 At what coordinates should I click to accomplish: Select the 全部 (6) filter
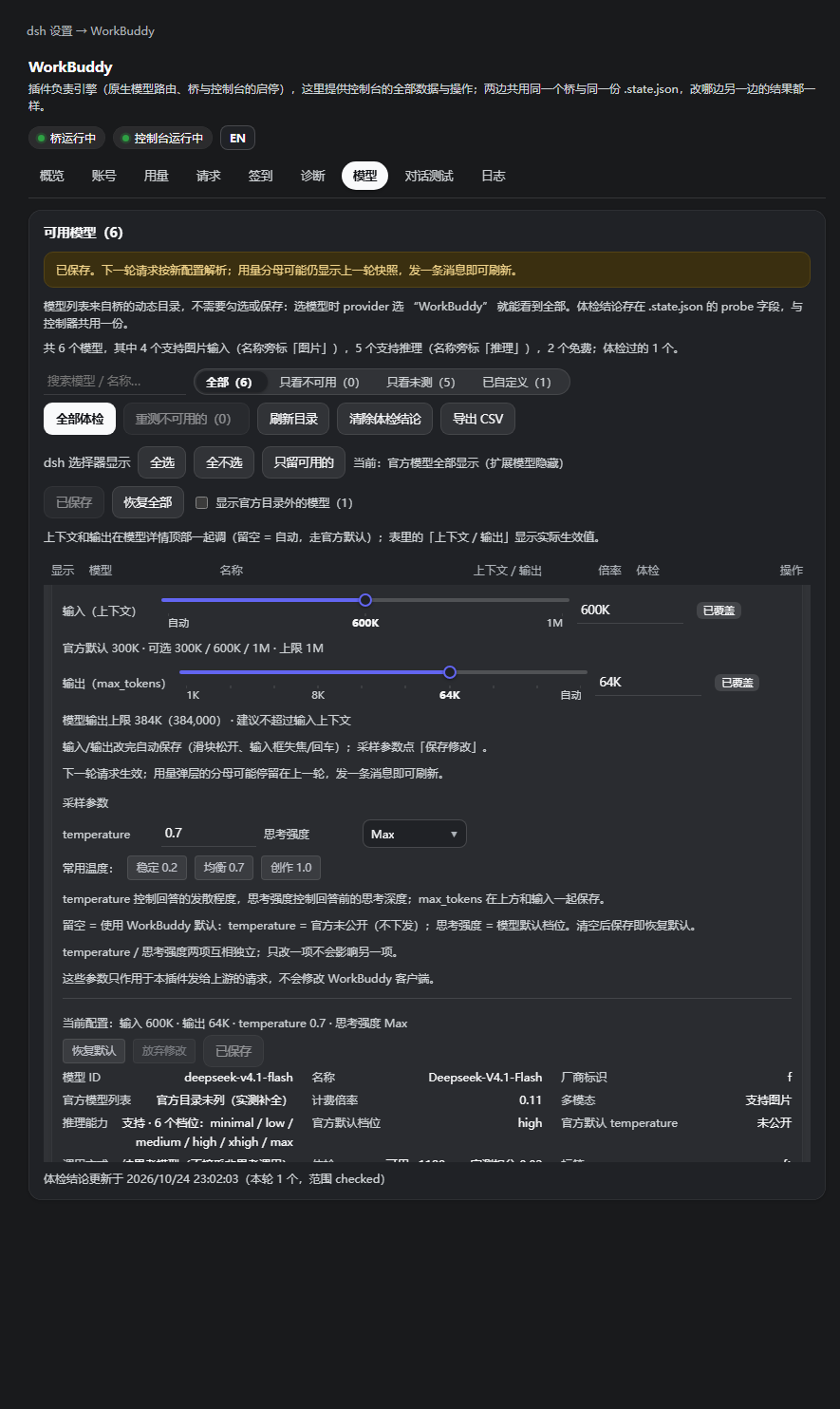(x=229, y=382)
